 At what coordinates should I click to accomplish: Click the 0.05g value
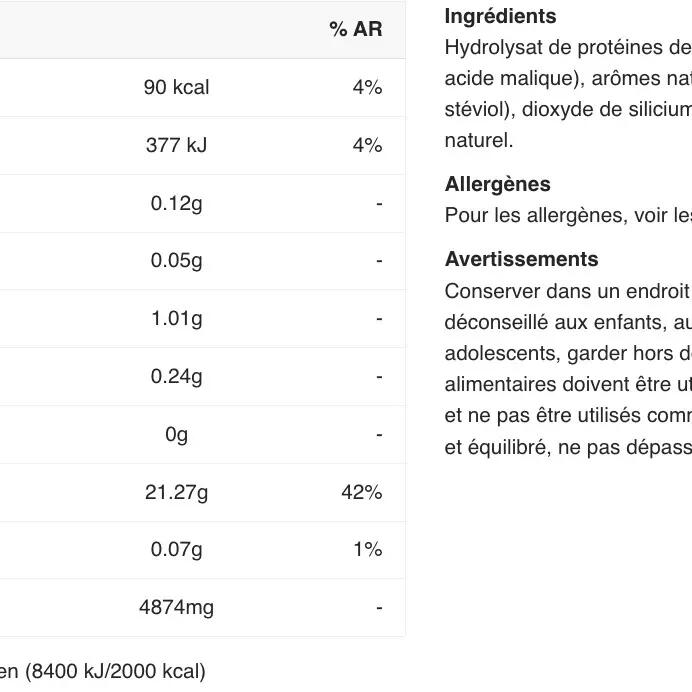coord(176,260)
